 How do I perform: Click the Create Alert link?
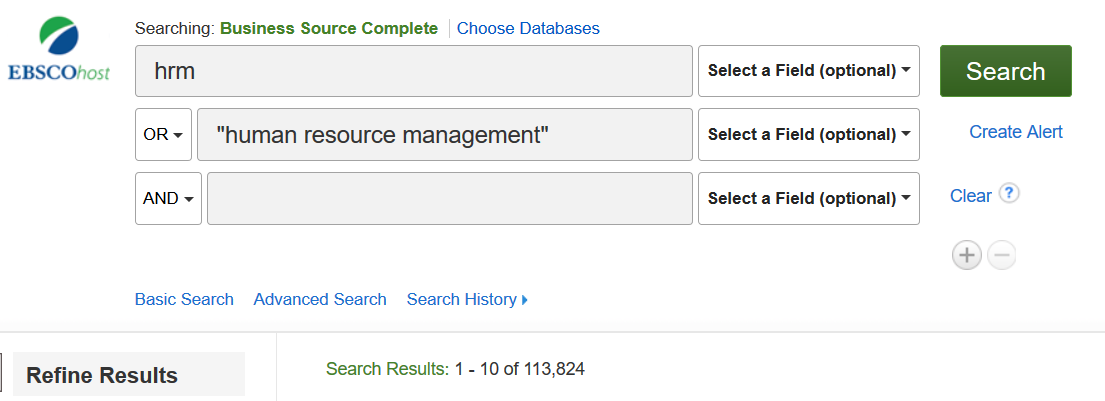1015,132
